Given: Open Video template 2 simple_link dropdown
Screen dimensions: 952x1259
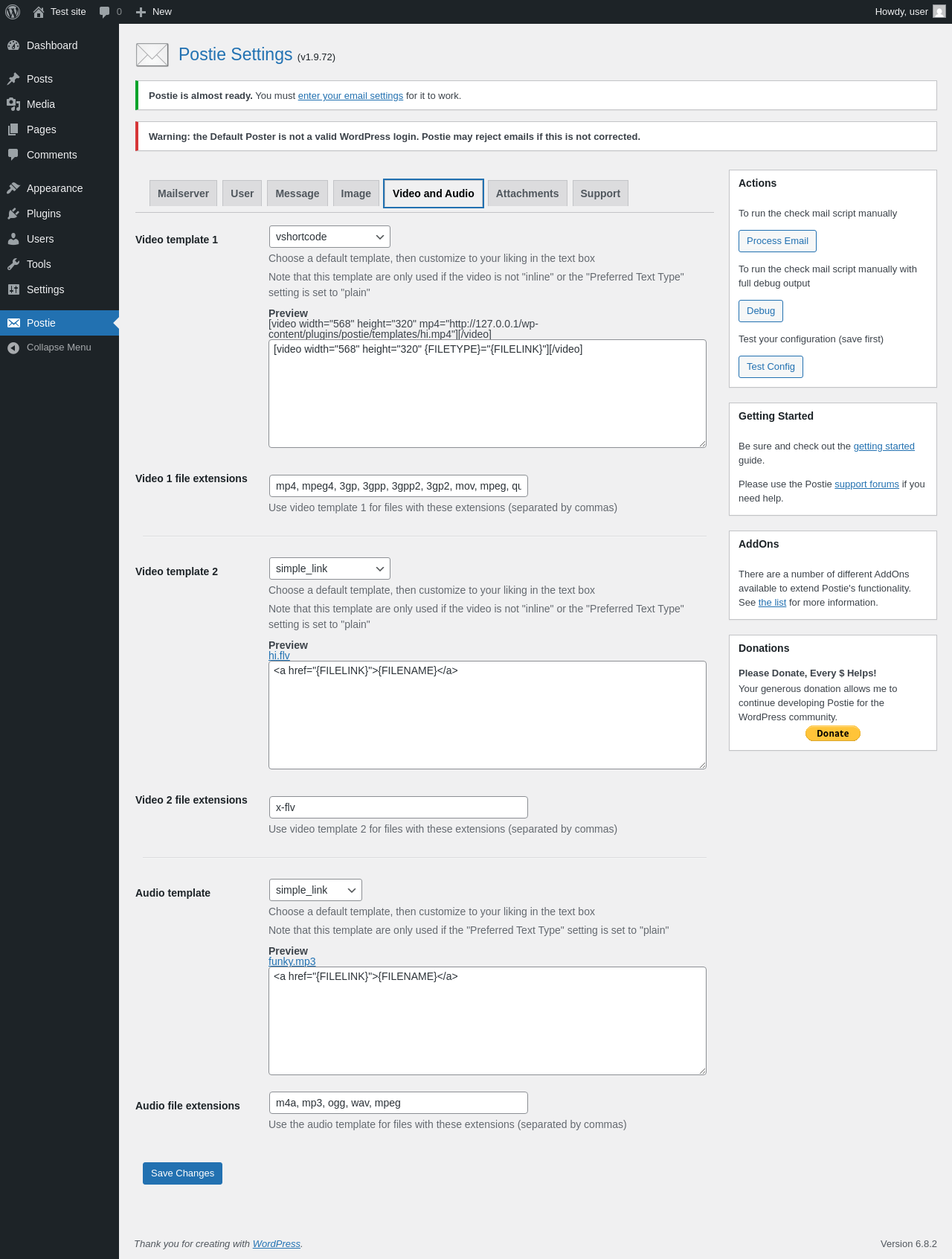Looking at the screenshot, I should [329, 568].
